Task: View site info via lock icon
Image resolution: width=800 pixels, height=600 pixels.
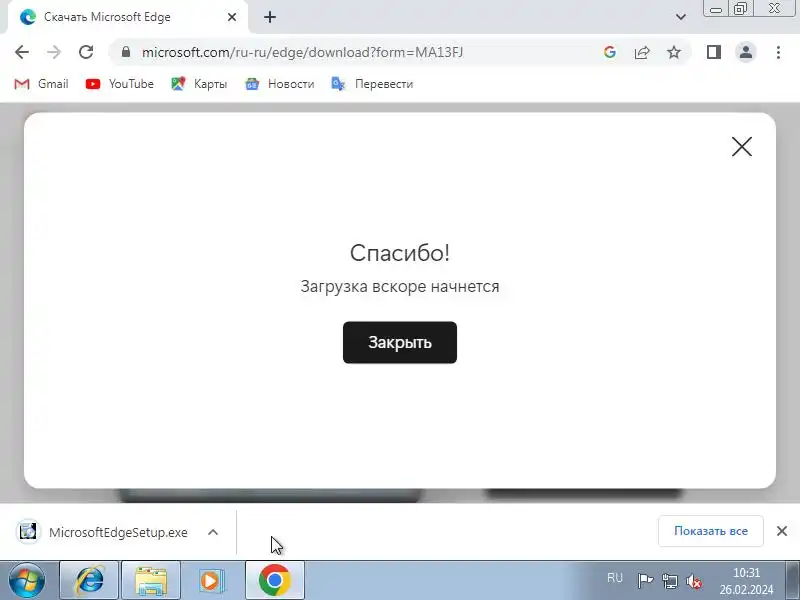Action: pos(126,52)
